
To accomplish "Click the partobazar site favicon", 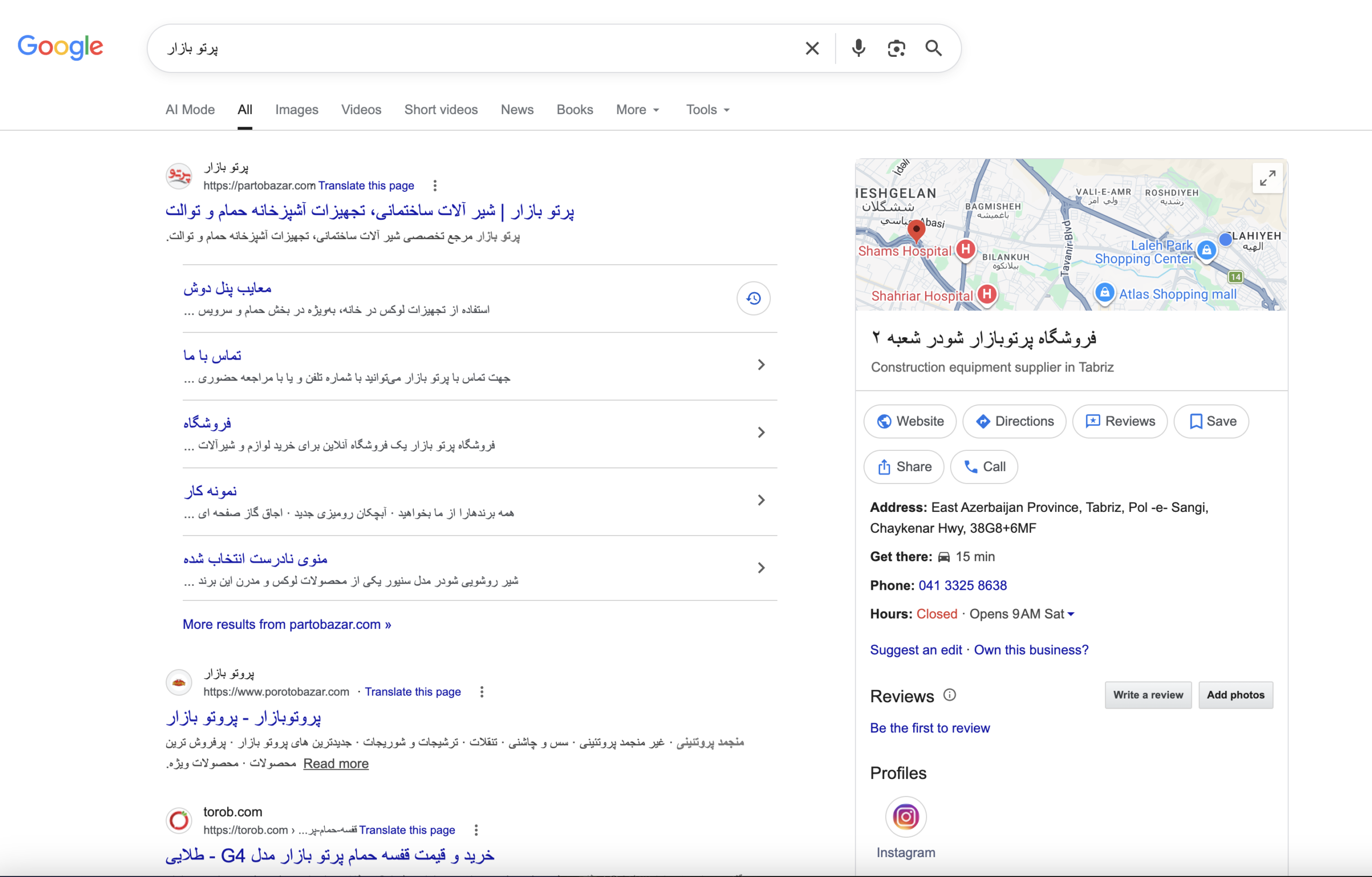I will (179, 175).
